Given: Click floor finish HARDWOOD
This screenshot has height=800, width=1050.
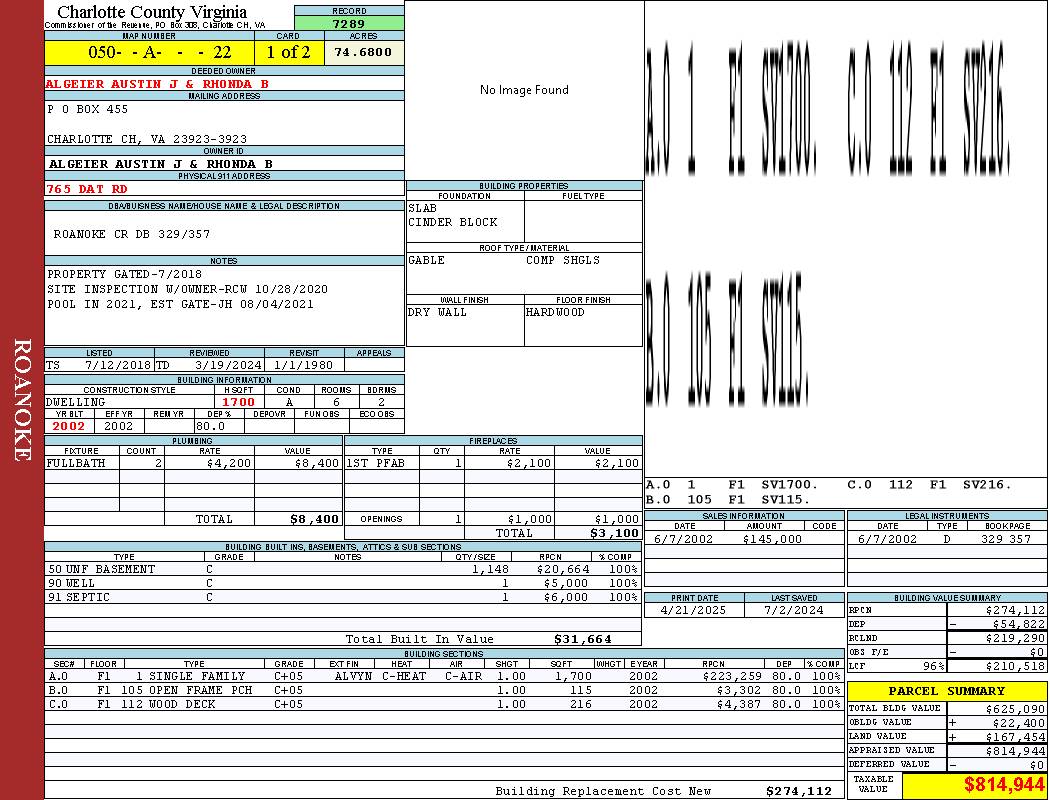Looking at the screenshot, I should 555,313.
